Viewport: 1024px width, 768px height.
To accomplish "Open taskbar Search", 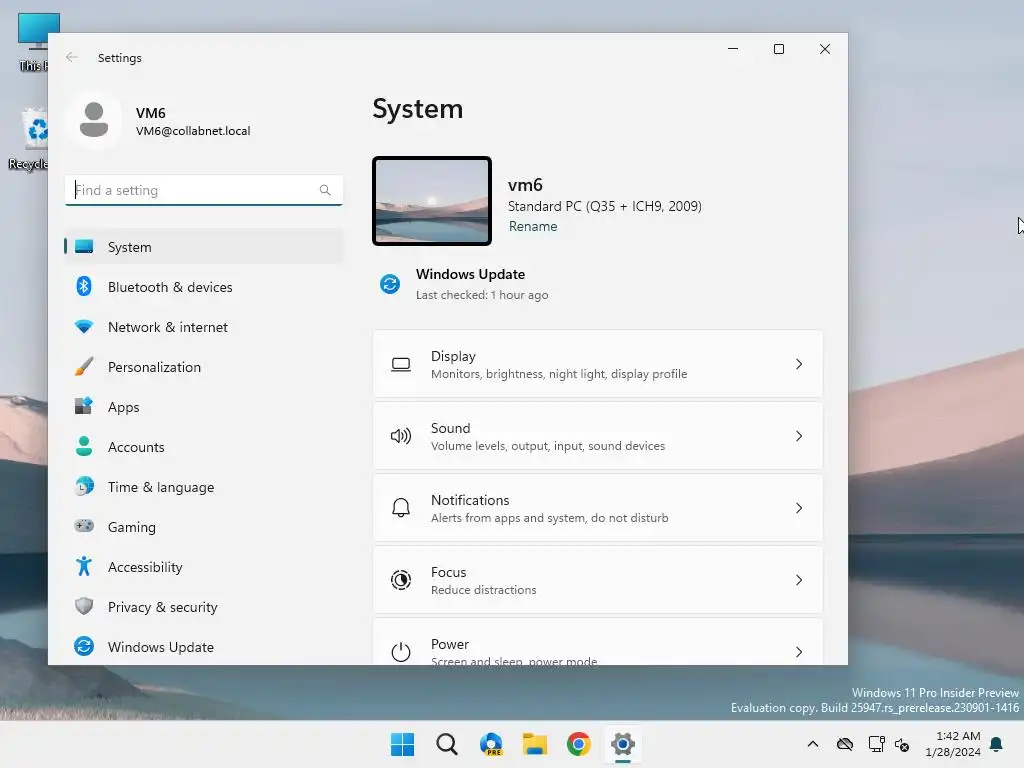I will (x=447, y=744).
